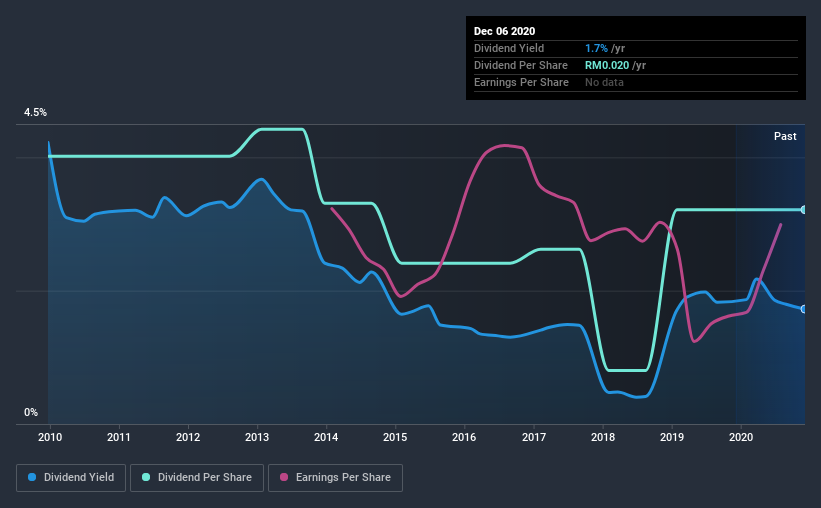Viewport: 821px width, 508px height.
Task: Click the teal Dividend Per Share legend dot
Action: 146,477
